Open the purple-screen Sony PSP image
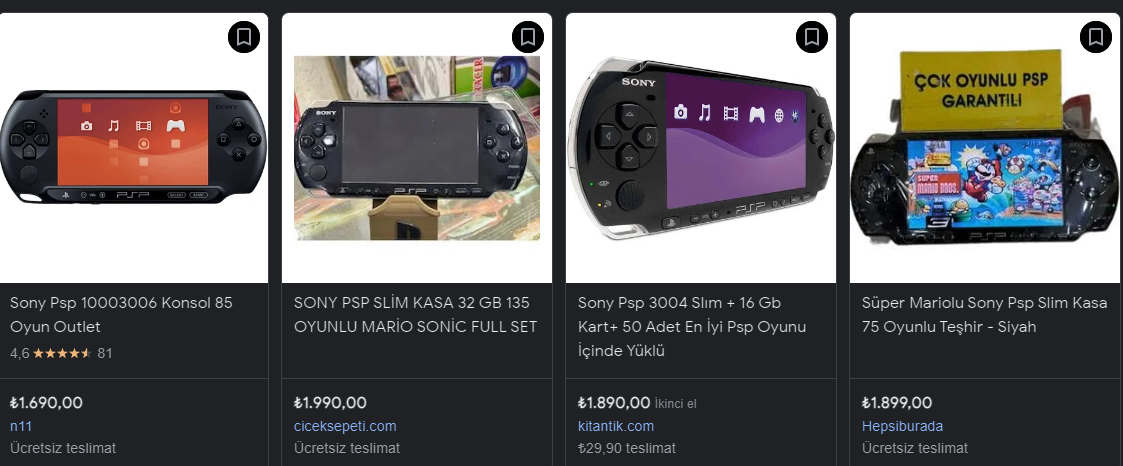The image size is (1123, 466). (x=700, y=145)
